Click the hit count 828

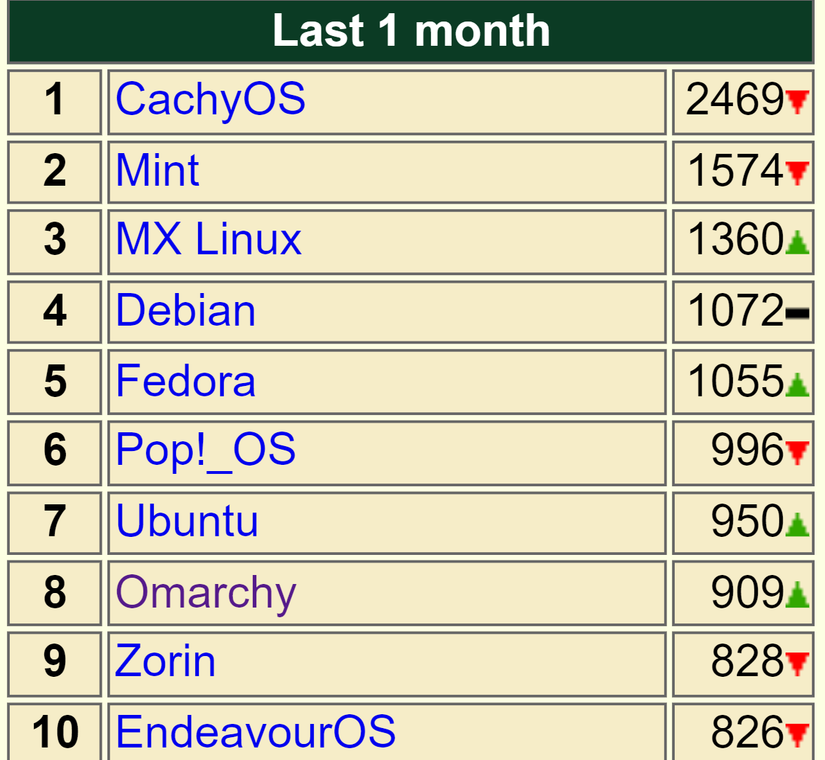click(748, 661)
